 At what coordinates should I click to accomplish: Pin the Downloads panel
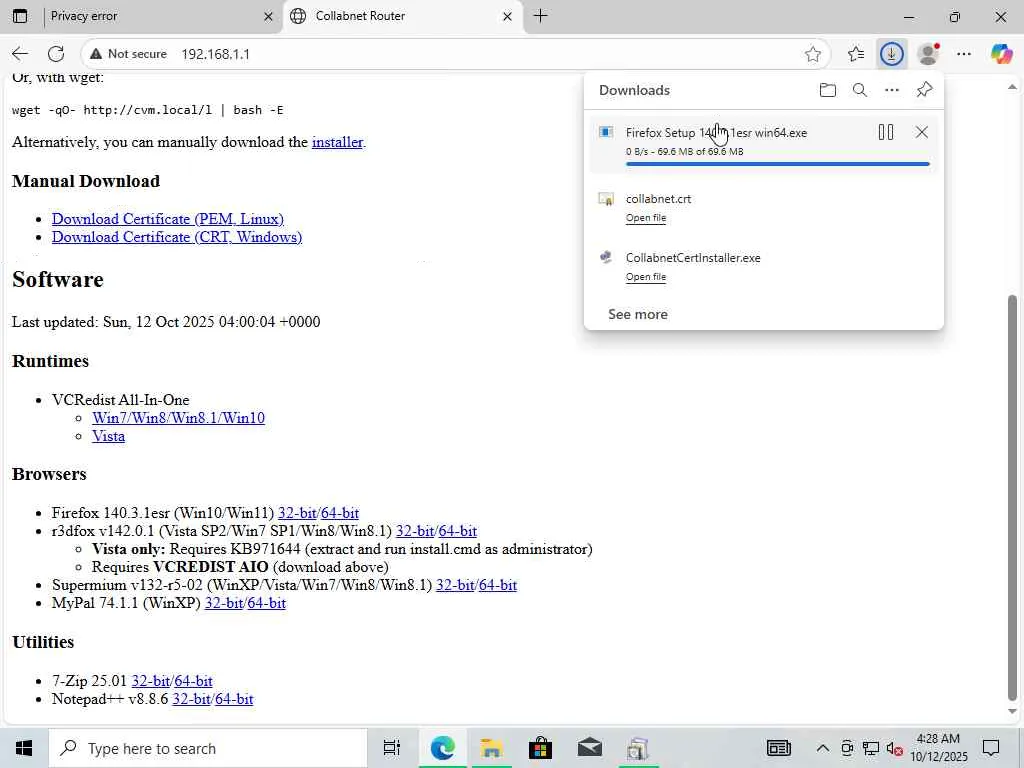click(x=924, y=90)
